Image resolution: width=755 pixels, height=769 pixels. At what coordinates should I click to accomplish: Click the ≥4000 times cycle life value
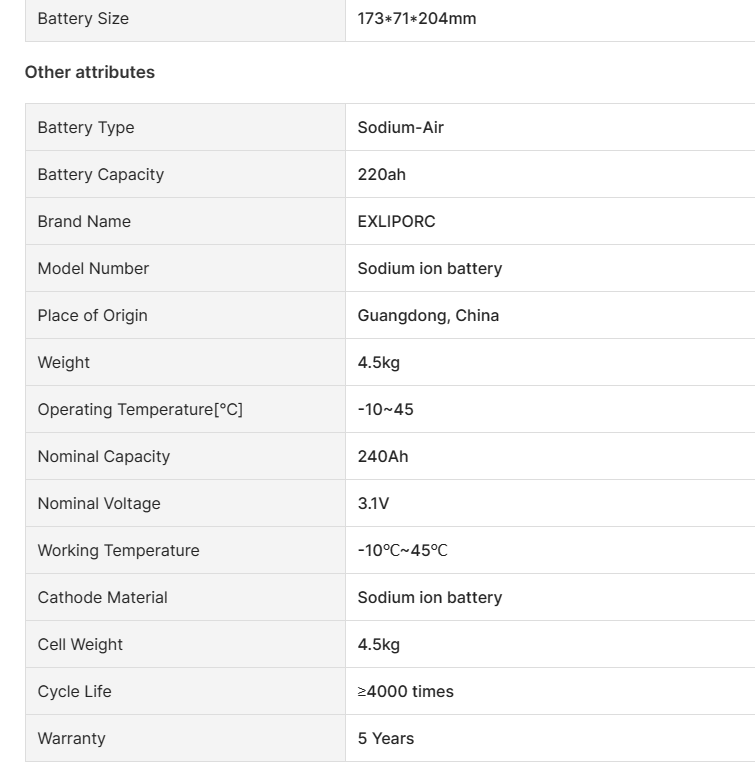(405, 691)
